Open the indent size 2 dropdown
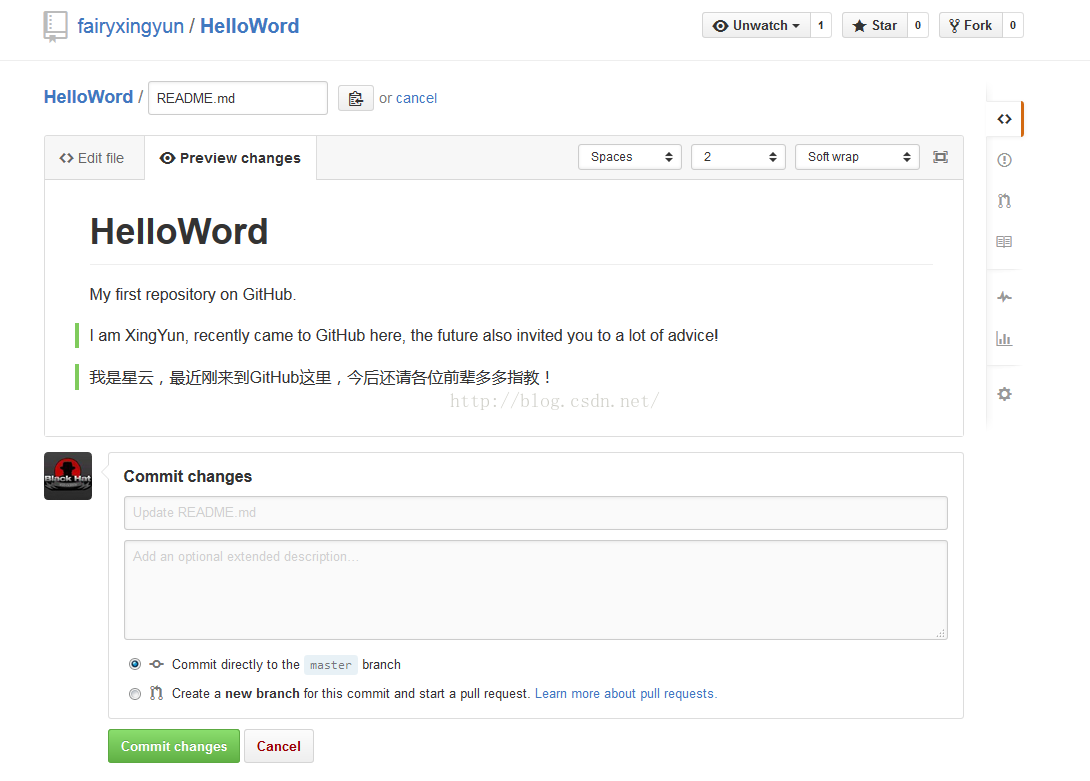 pos(738,157)
